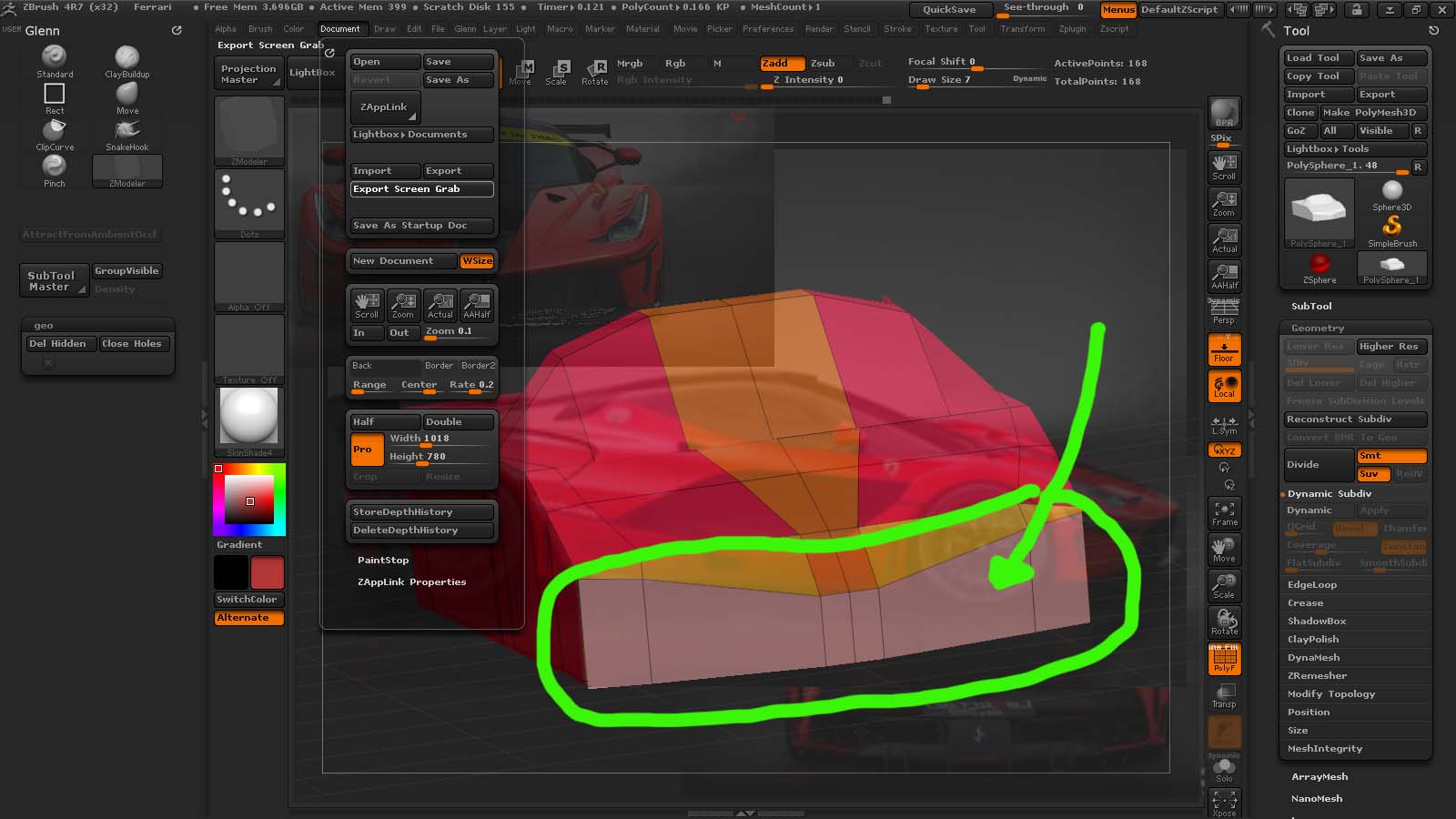Collapse the Dynamic Subdiv subsection
The height and width of the screenshot is (819, 1456).
click(1330, 494)
